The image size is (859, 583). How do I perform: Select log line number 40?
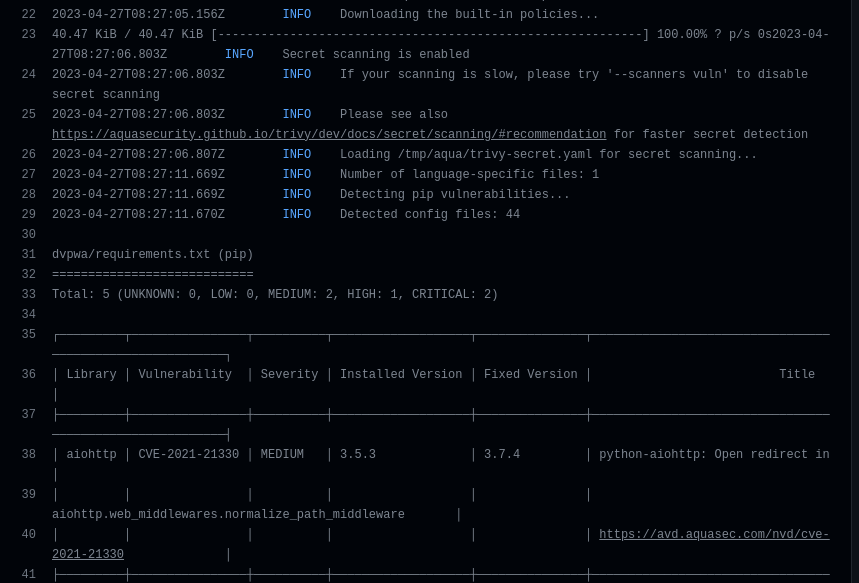tap(28, 534)
